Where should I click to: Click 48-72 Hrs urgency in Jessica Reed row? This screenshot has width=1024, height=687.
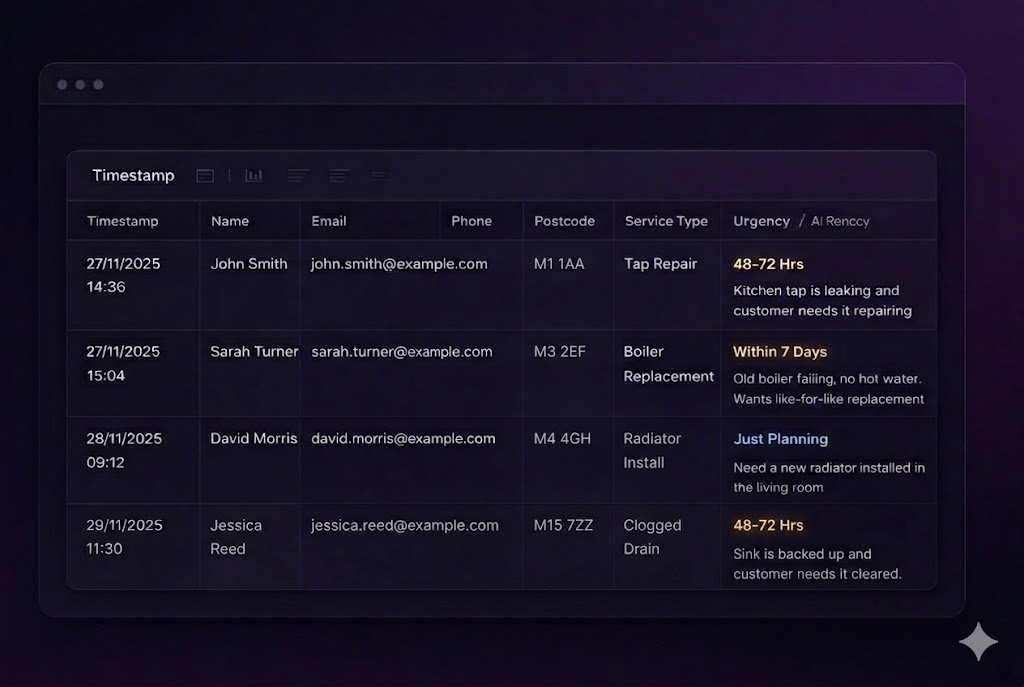tap(768, 525)
